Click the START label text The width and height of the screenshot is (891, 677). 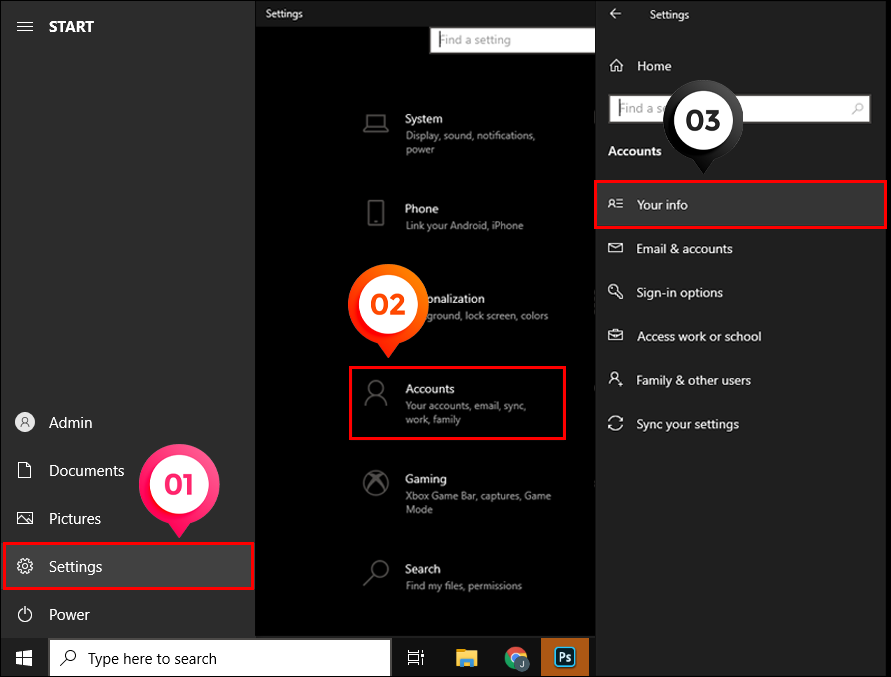click(x=71, y=27)
